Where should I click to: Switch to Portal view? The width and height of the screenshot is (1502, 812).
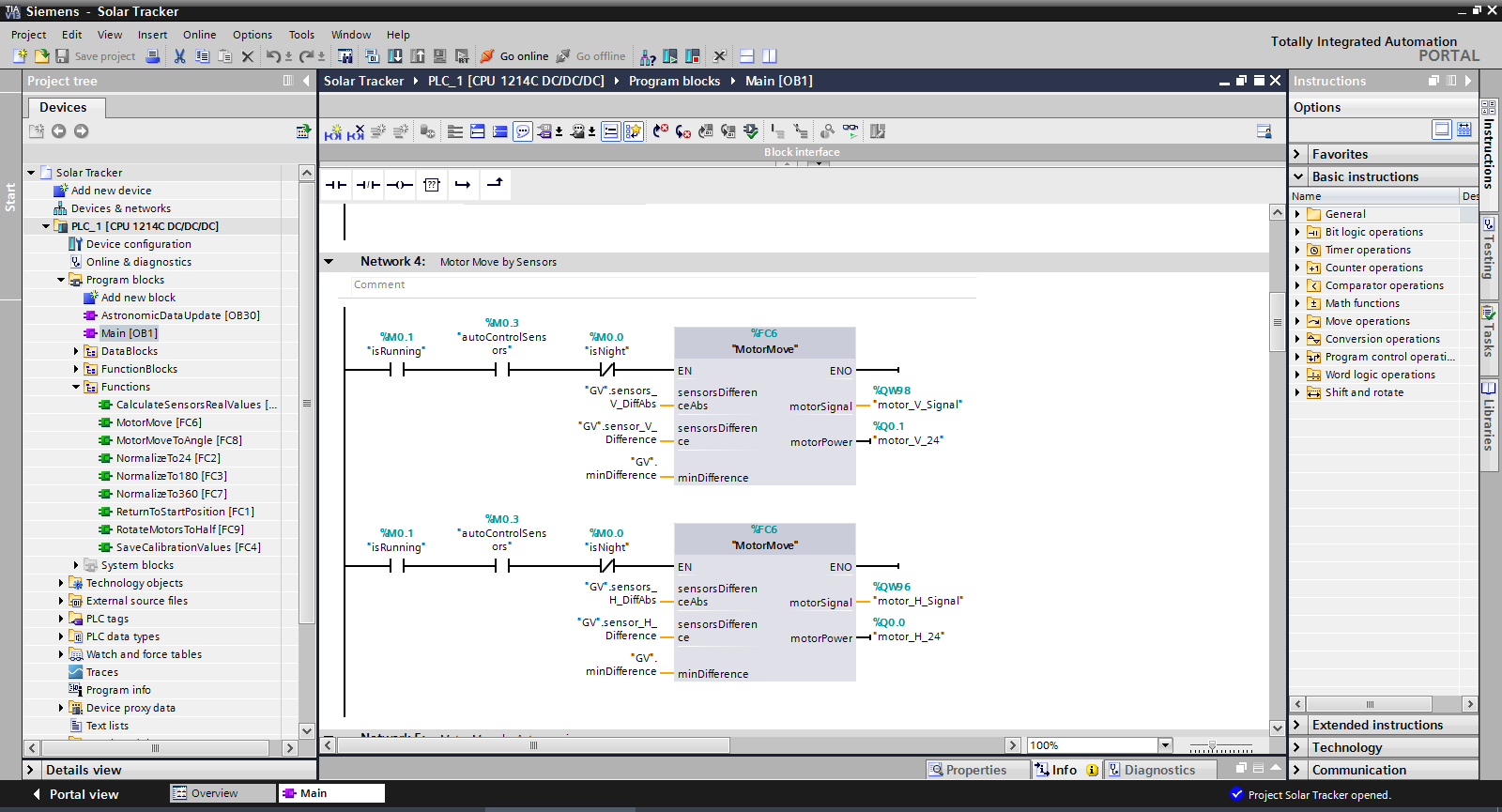[x=75, y=794]
